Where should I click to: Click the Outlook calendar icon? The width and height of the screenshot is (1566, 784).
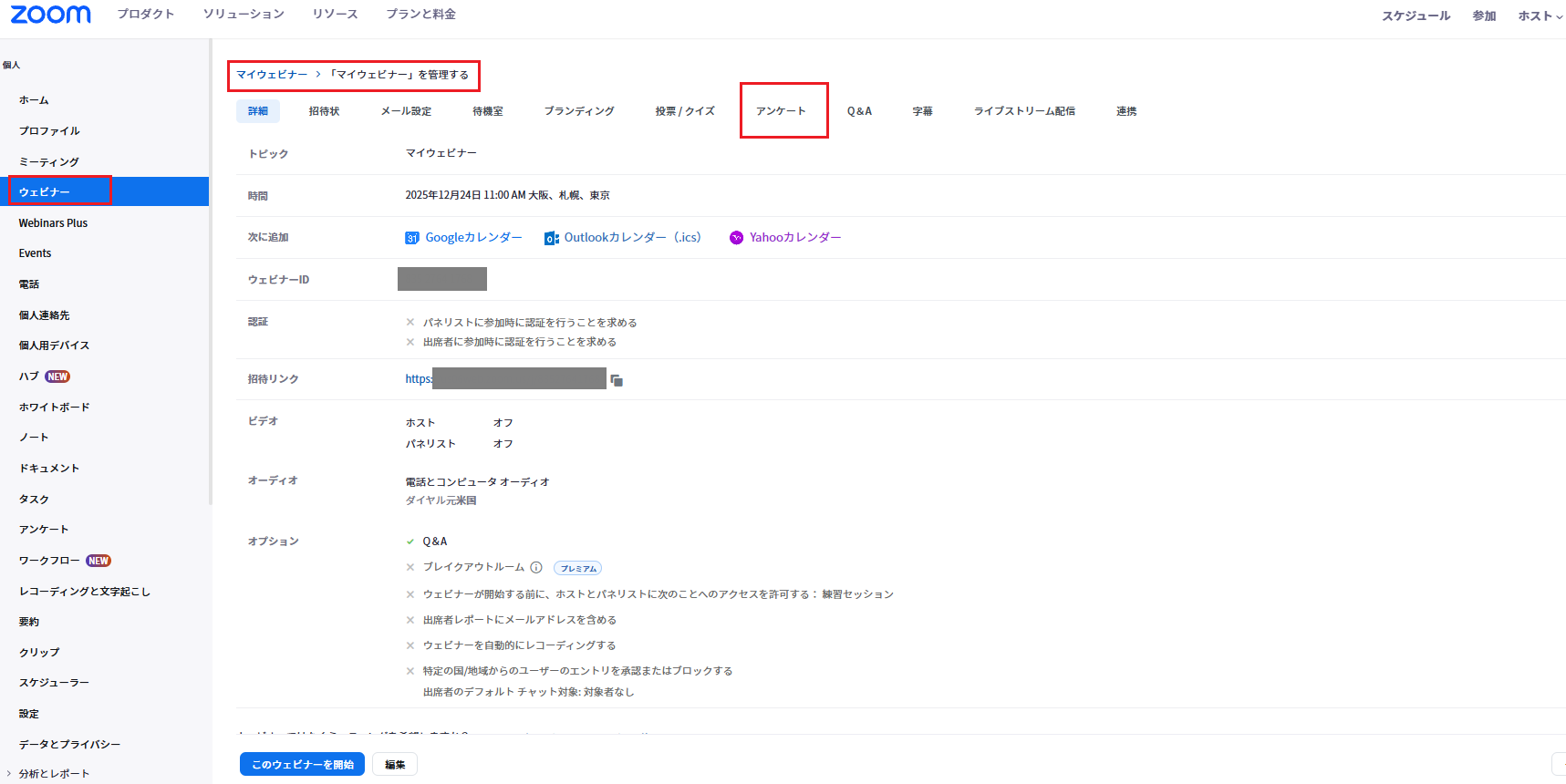click(551, 238)
